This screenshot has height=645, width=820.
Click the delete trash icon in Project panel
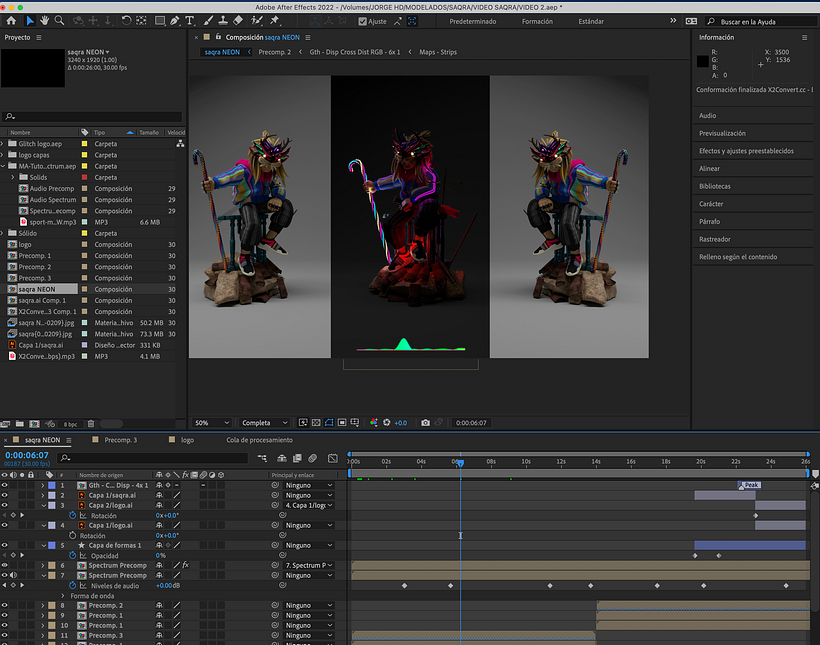91,424
